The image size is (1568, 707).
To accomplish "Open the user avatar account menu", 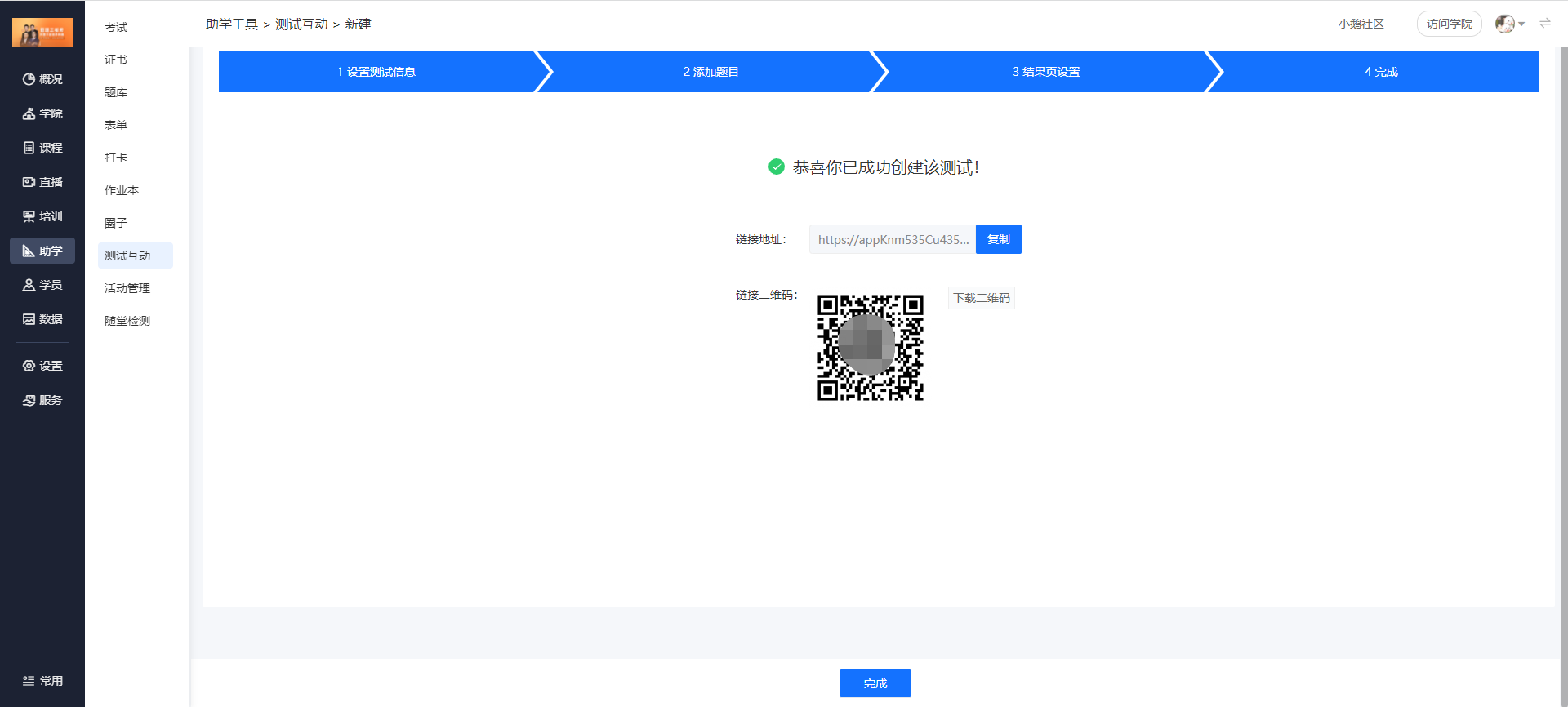I will click(1509, 24).
